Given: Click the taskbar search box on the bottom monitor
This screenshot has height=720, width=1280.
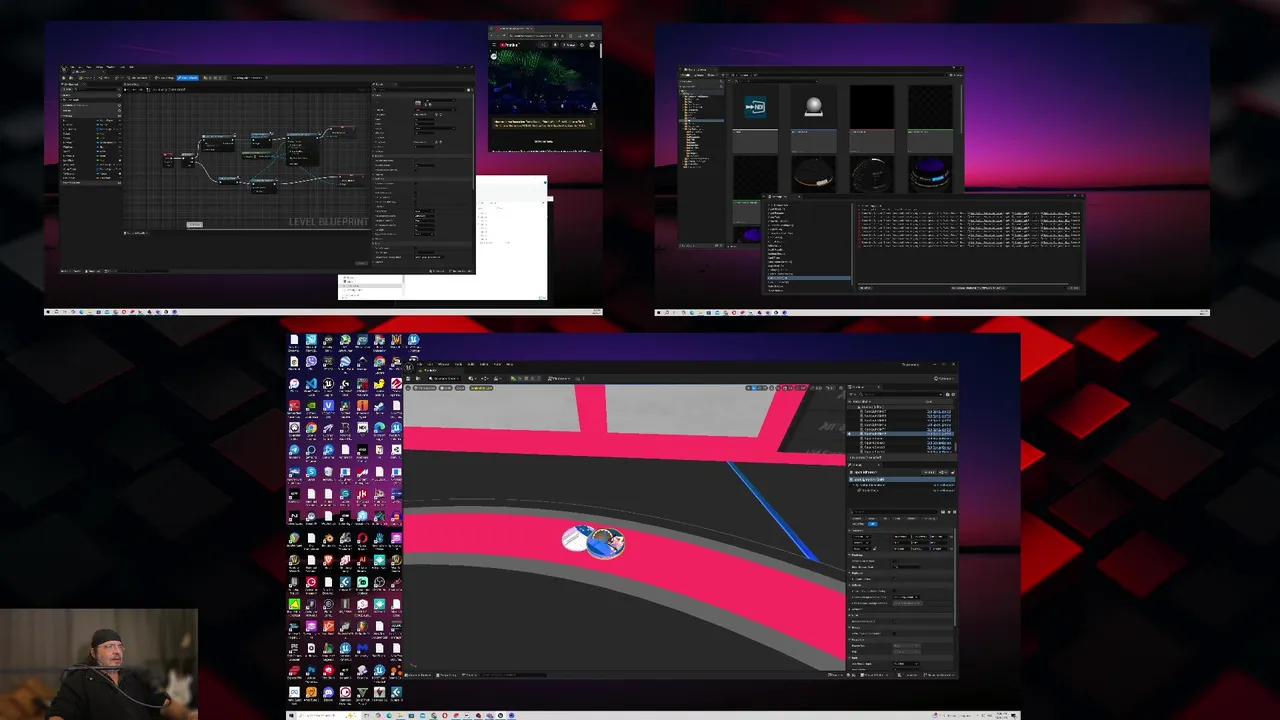Looking at the screenshot, I should (327, 715).
